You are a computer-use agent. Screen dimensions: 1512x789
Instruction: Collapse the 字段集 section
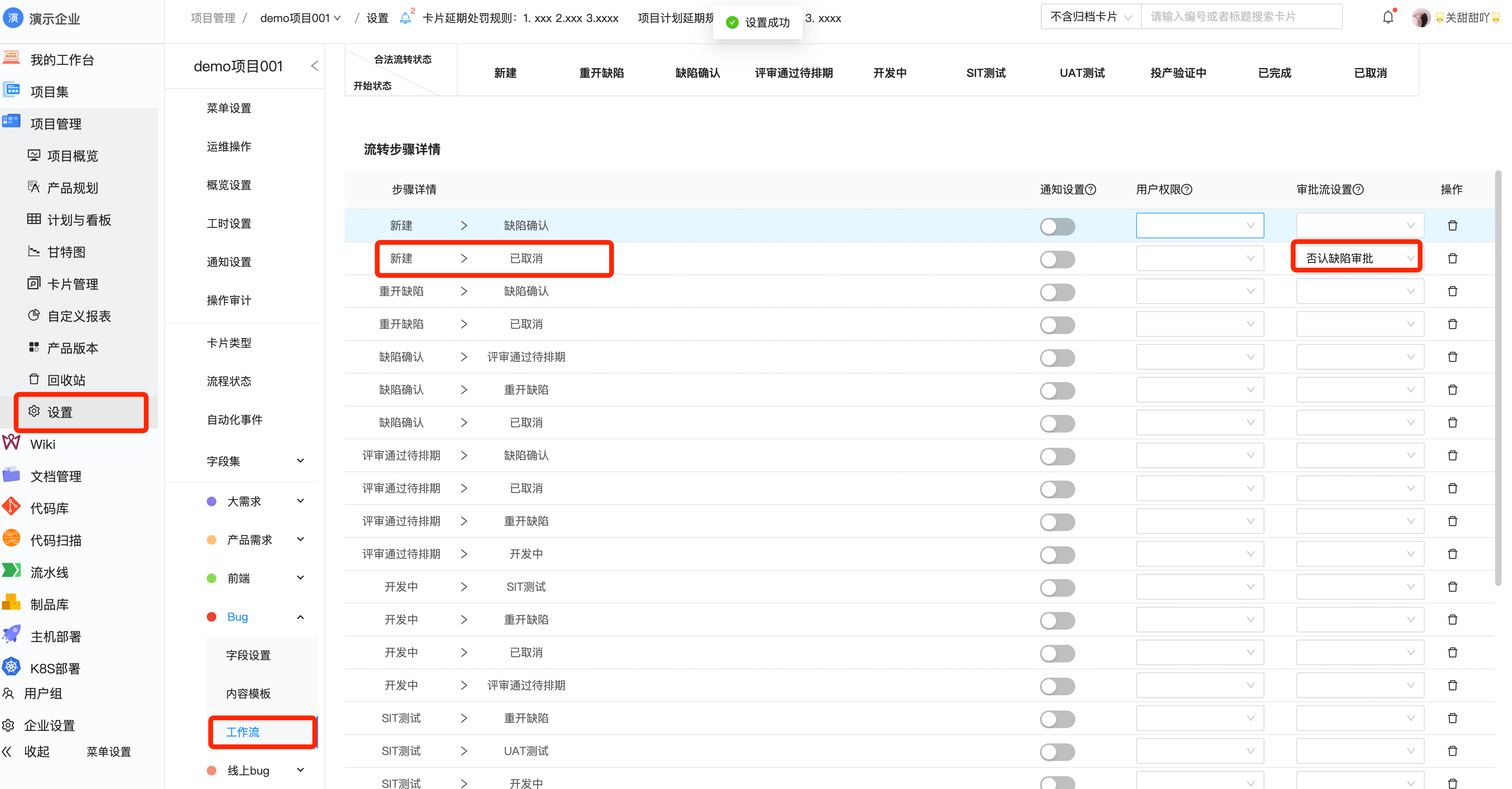coord(300,461)
